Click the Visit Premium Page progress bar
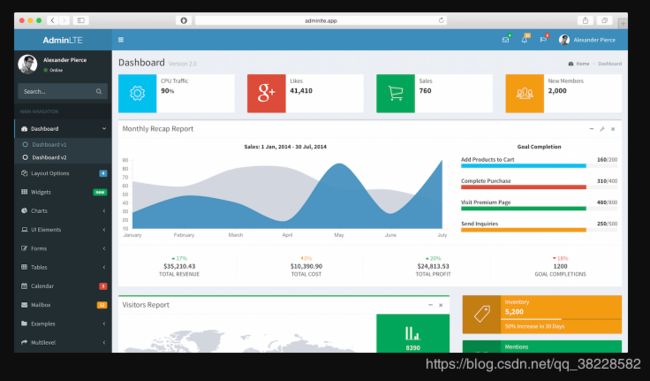This screenshot has width=650, height=381. tap(539, 209)
